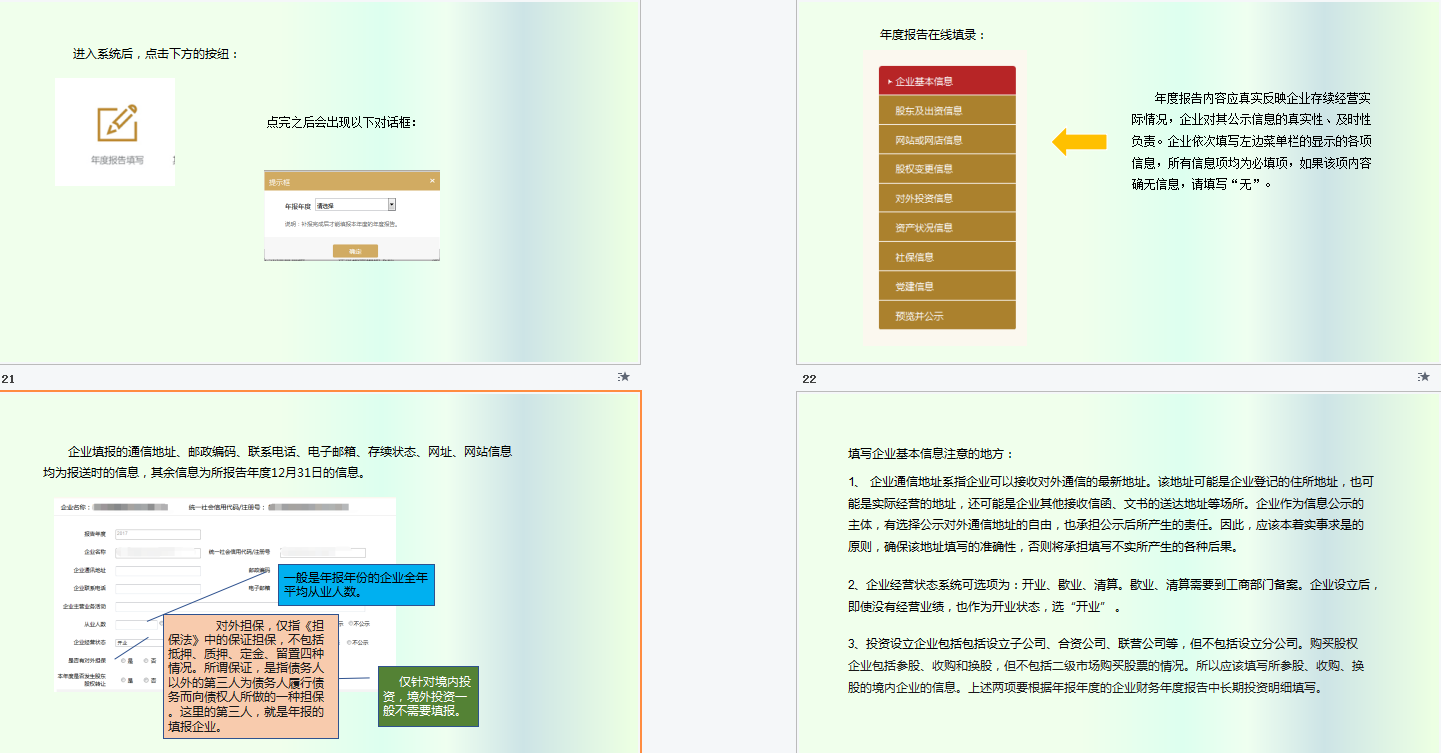Image resolution: width=1441 pixels, height=753 pixels.
Task: Select the 否 radio for 对外担保
Action: (147, 661)
